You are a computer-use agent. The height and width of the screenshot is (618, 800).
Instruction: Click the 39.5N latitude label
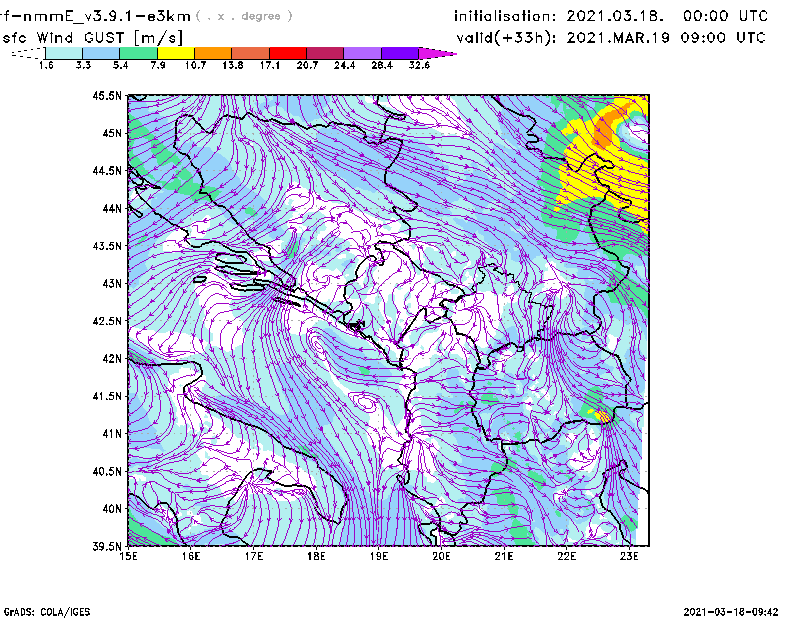tap(108, 546)
